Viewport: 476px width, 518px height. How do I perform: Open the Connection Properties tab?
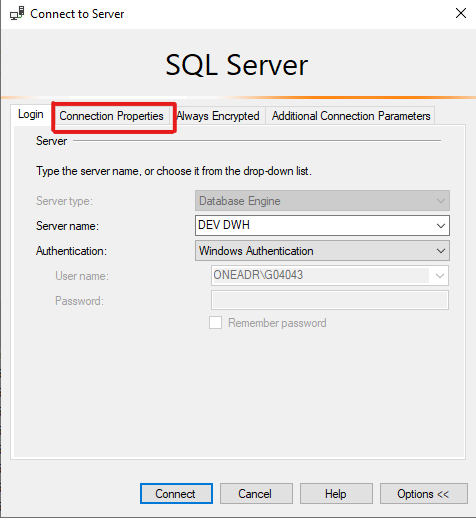tap(111, 116)
